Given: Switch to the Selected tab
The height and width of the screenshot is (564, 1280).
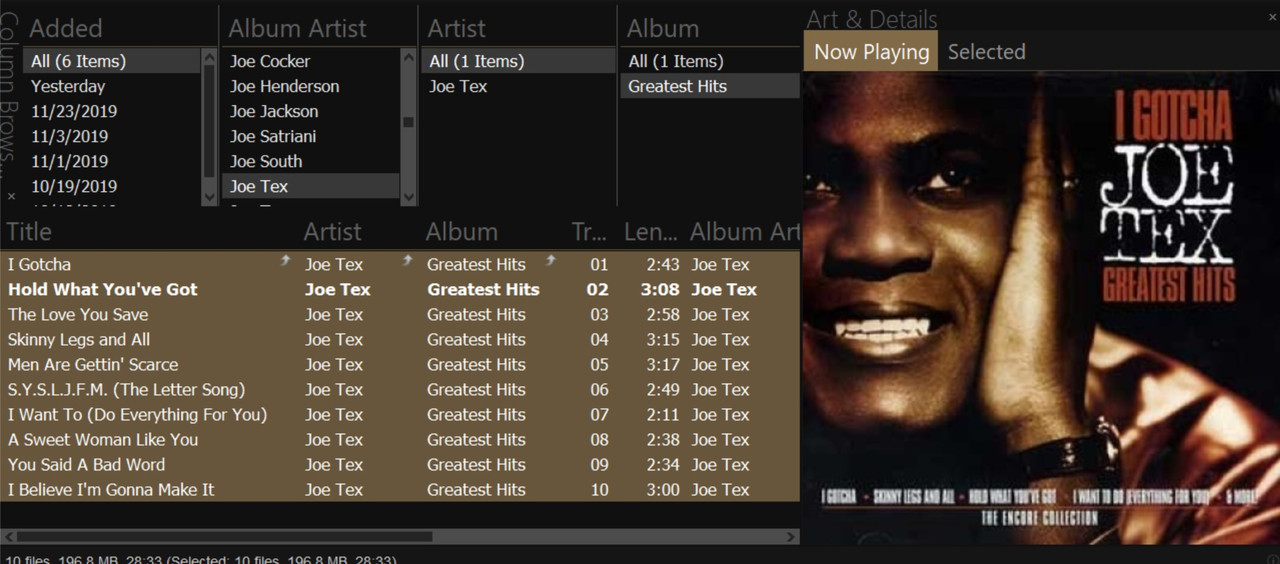Looking at the screenshot, I should (x=987, y=52).
